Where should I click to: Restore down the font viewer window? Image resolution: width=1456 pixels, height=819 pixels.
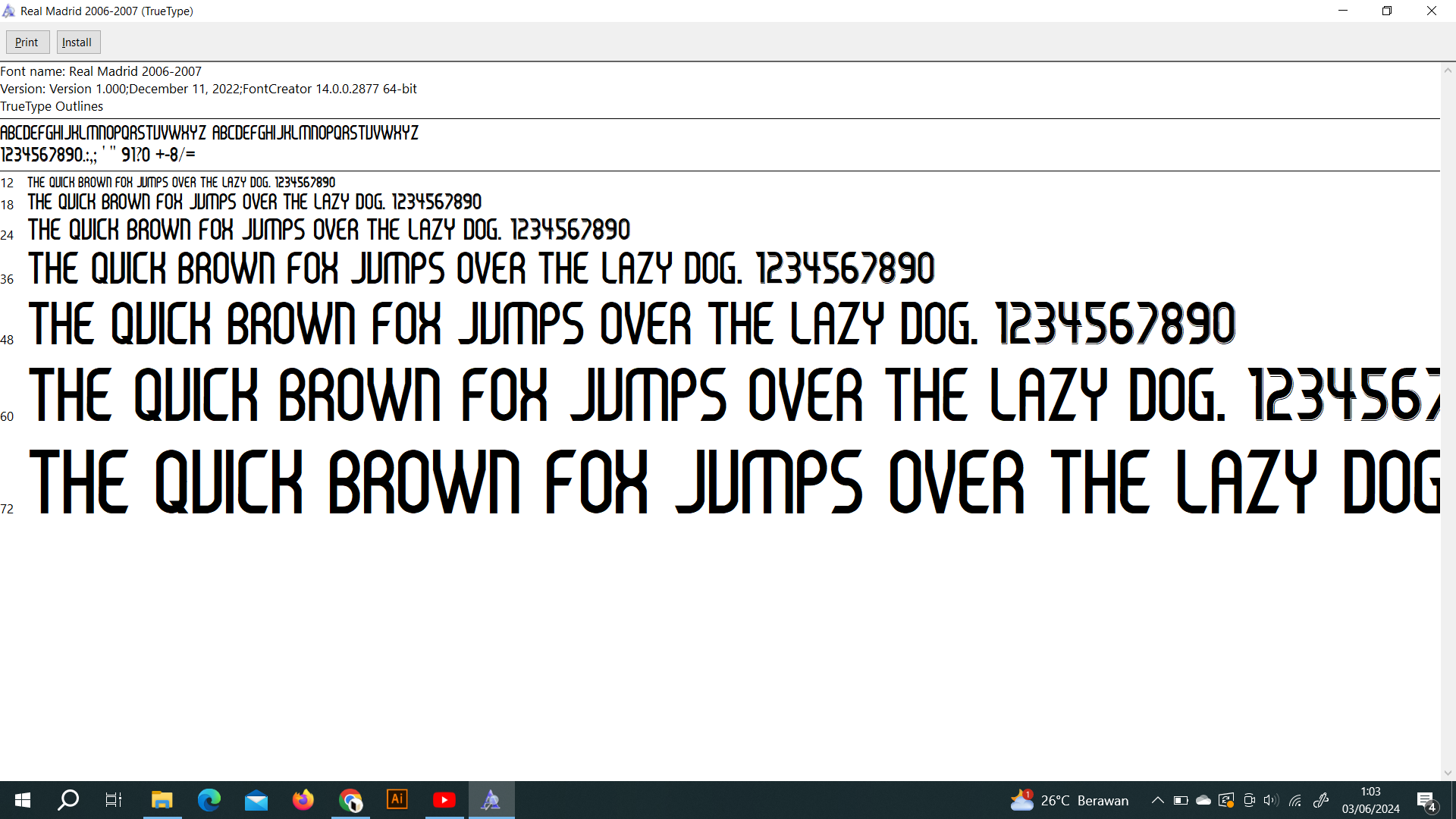click(1387, 11)
